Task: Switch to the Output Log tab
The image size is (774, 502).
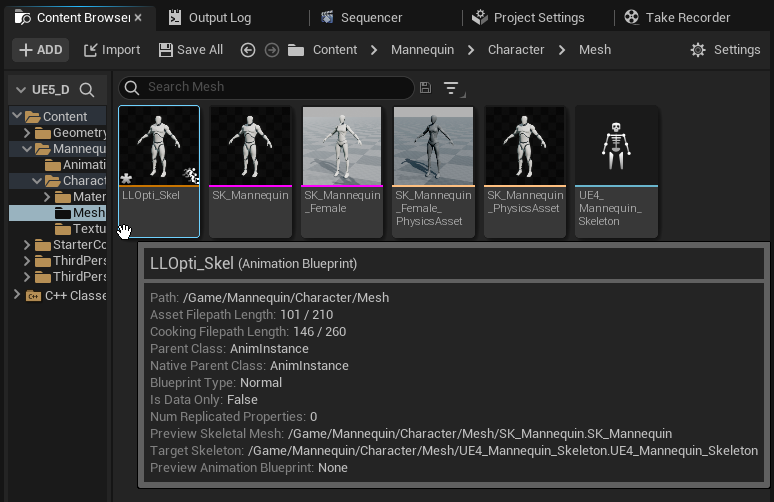Action: click(x=210, y=18)
